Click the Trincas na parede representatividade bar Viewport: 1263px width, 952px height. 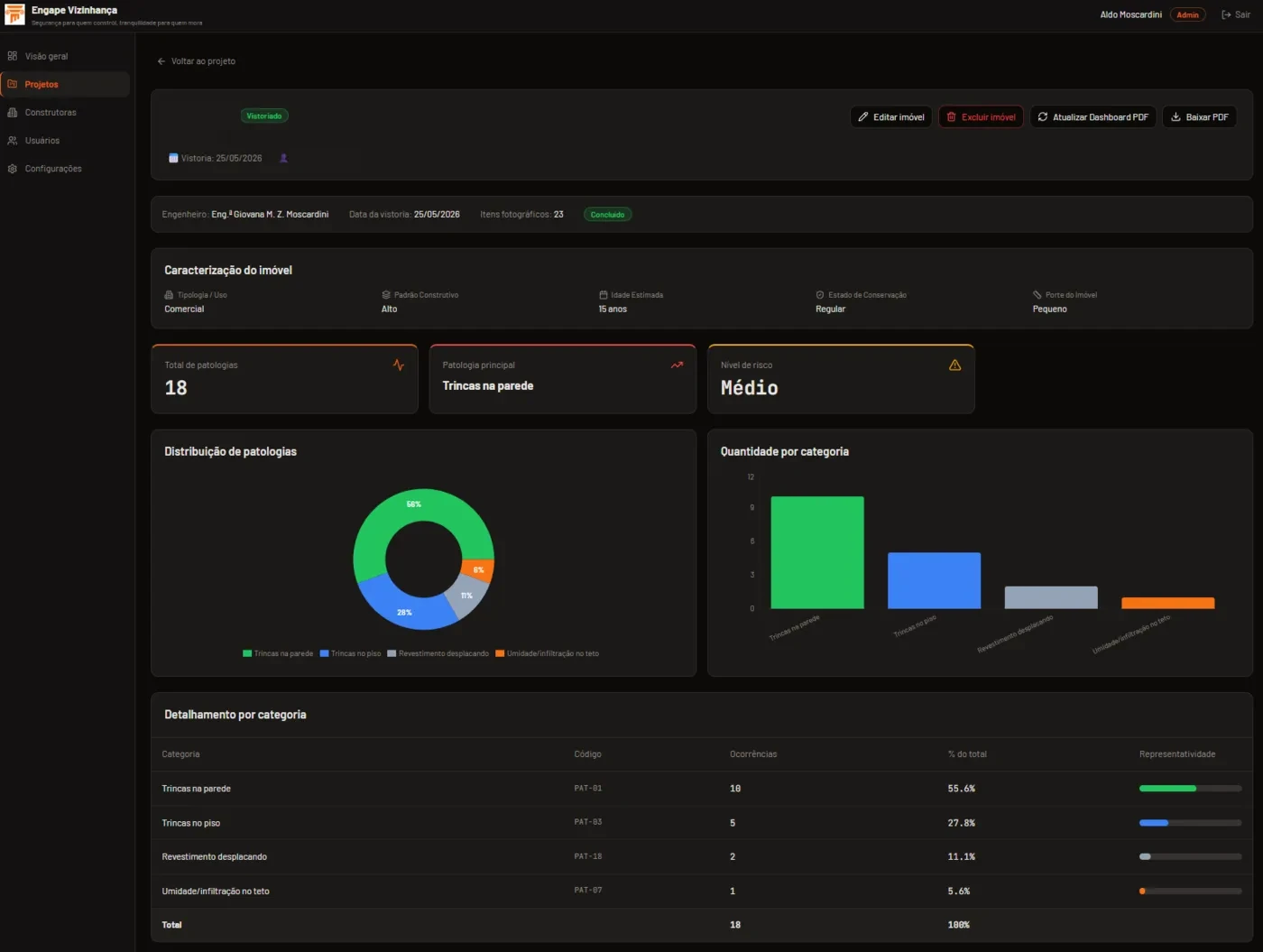coord(1190,789)
